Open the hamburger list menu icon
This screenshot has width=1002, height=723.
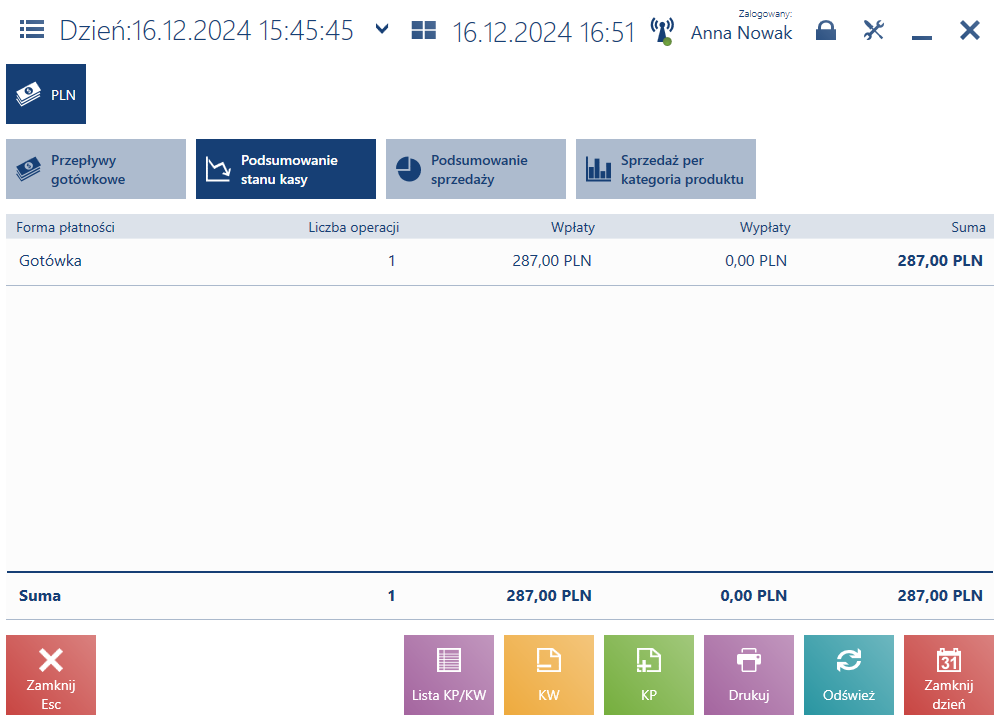click(x=31, y=30)
